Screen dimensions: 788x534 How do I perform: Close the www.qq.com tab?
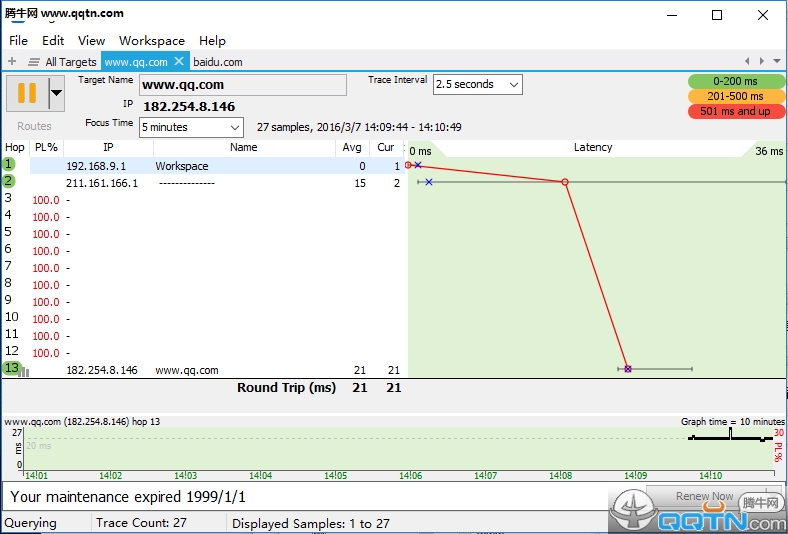click(179, 61)
